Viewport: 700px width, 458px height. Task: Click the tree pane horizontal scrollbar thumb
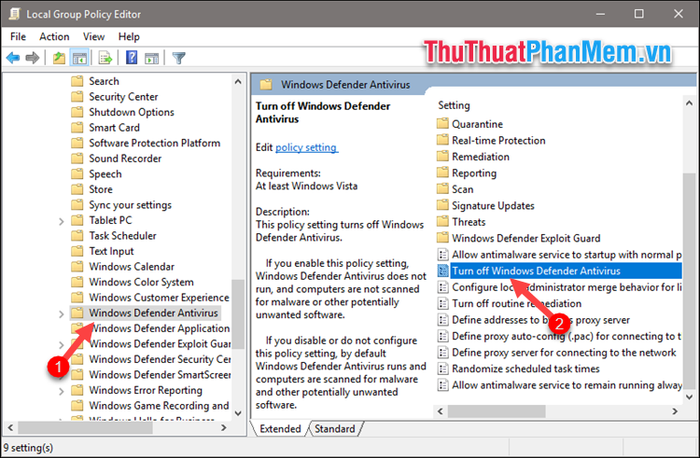tap(85, 428)
